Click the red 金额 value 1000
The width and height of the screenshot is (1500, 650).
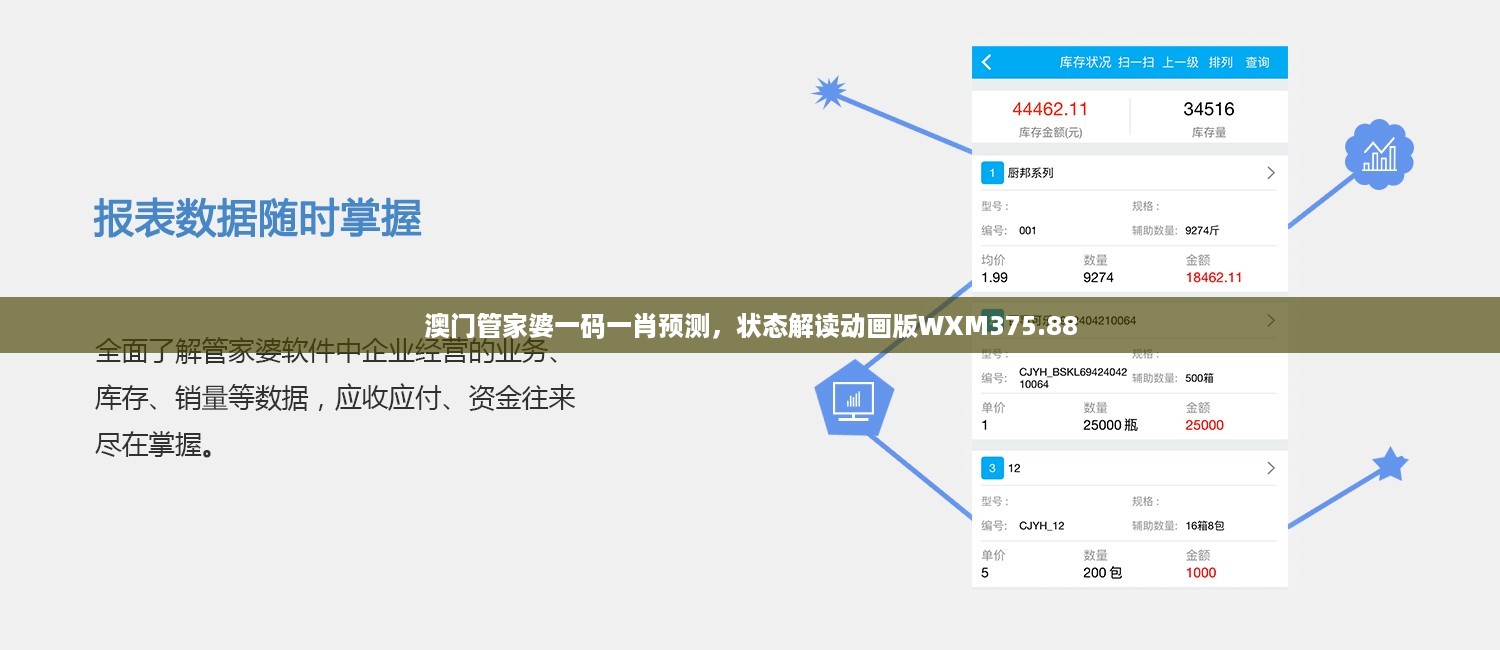click(1201, 573)
